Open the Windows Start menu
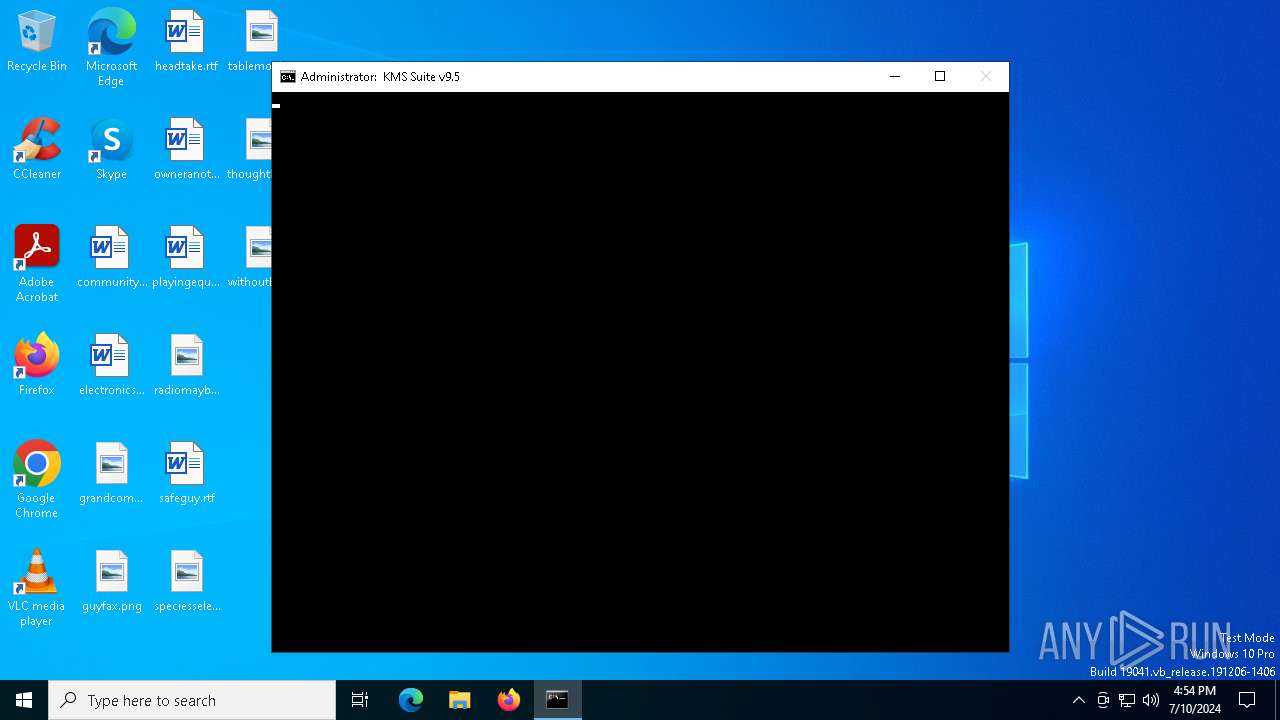Image resolution: width=1280 pixels, height=720 pixels. [24, 700]
